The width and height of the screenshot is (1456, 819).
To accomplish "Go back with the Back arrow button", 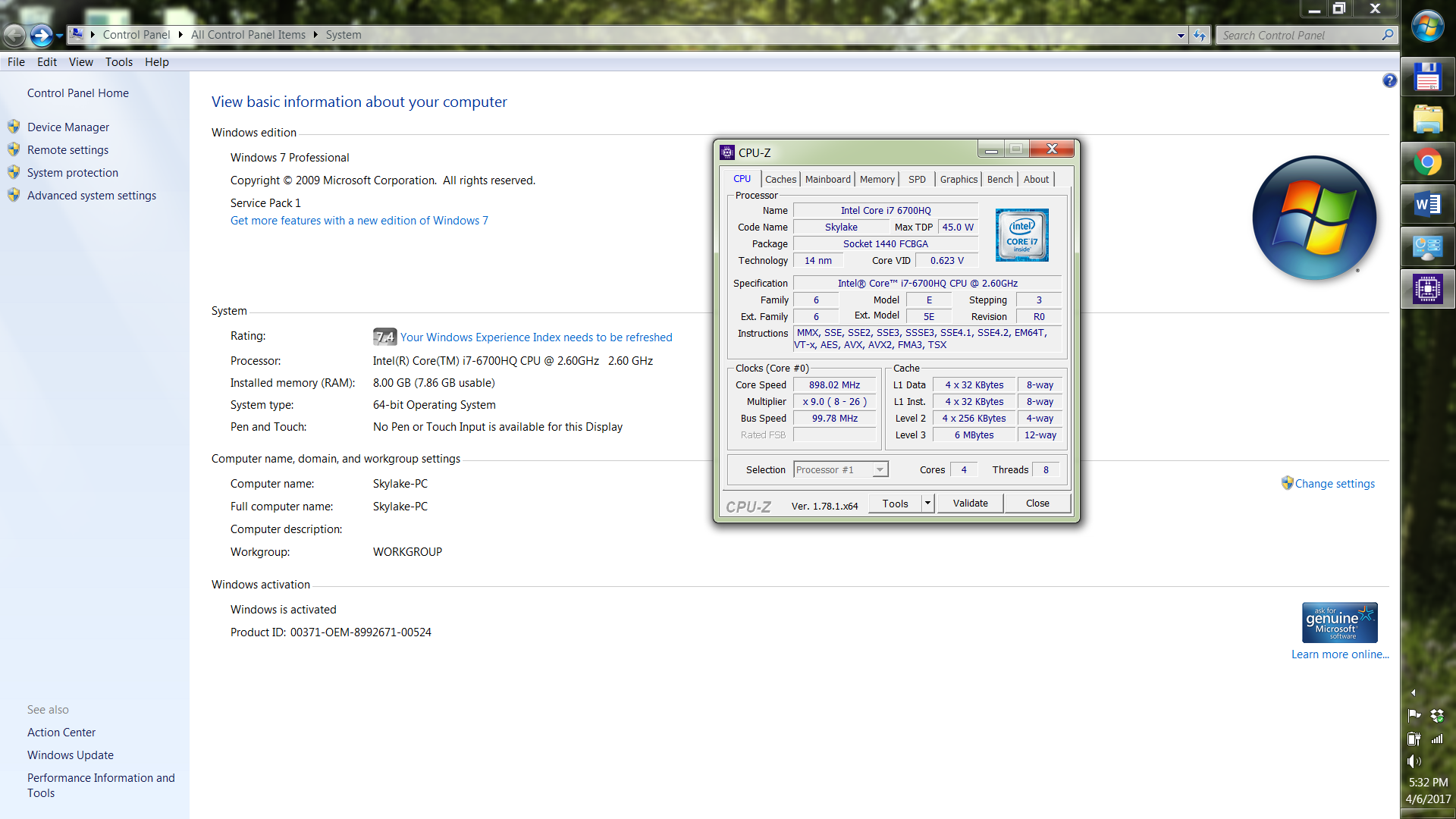I will point(14,35).
